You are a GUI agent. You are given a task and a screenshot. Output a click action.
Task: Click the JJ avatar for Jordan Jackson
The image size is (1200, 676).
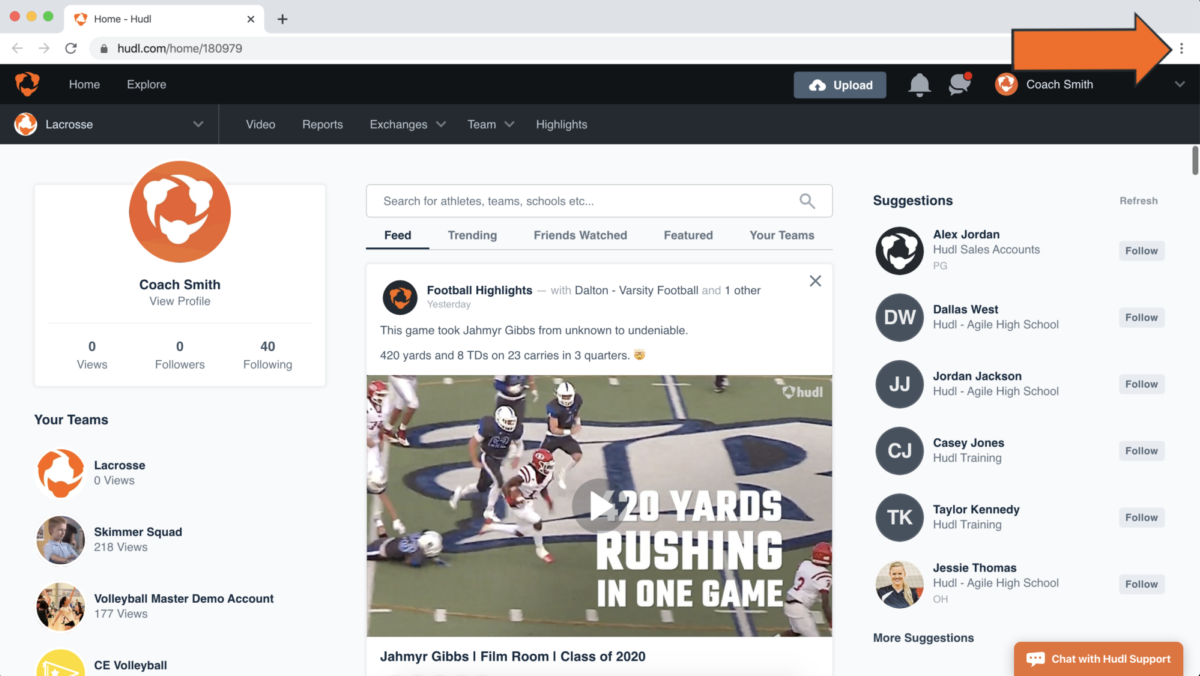tap(899, 384)
